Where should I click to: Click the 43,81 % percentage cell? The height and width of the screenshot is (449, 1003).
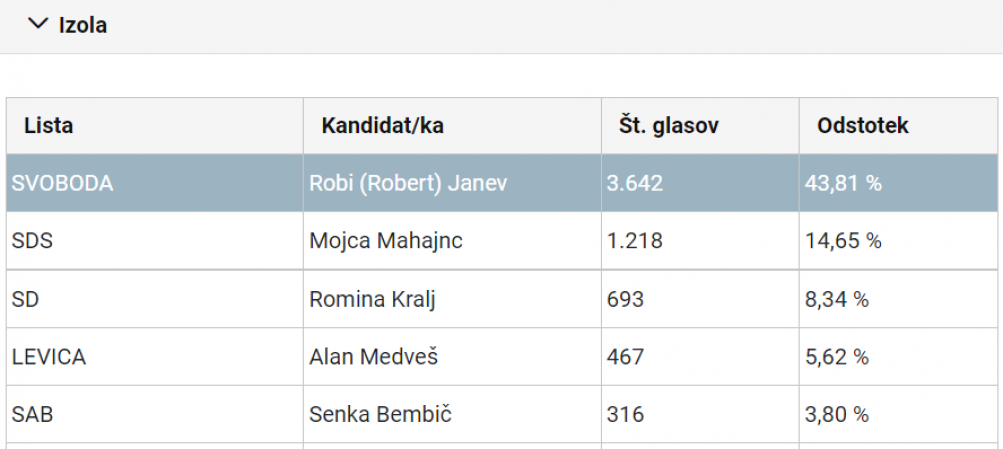coord(898,184)
